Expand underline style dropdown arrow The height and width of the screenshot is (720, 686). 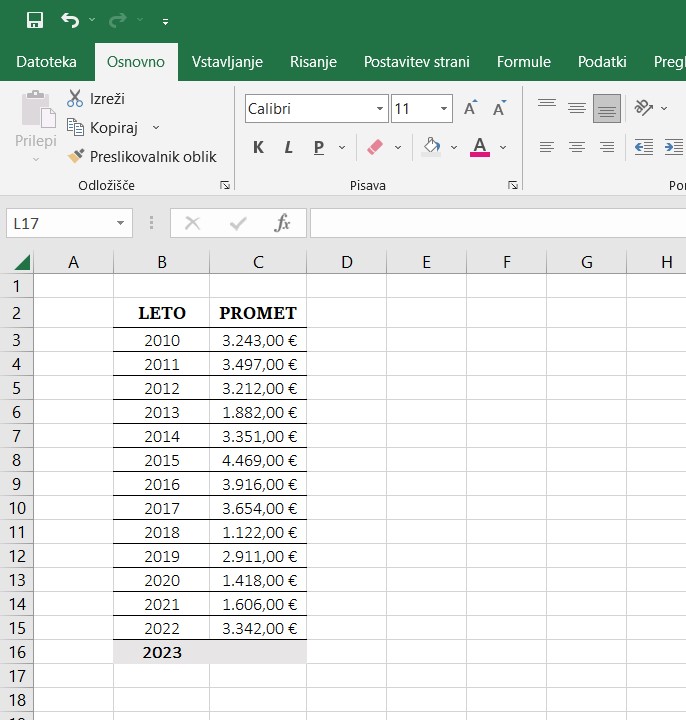pos(342,147)
